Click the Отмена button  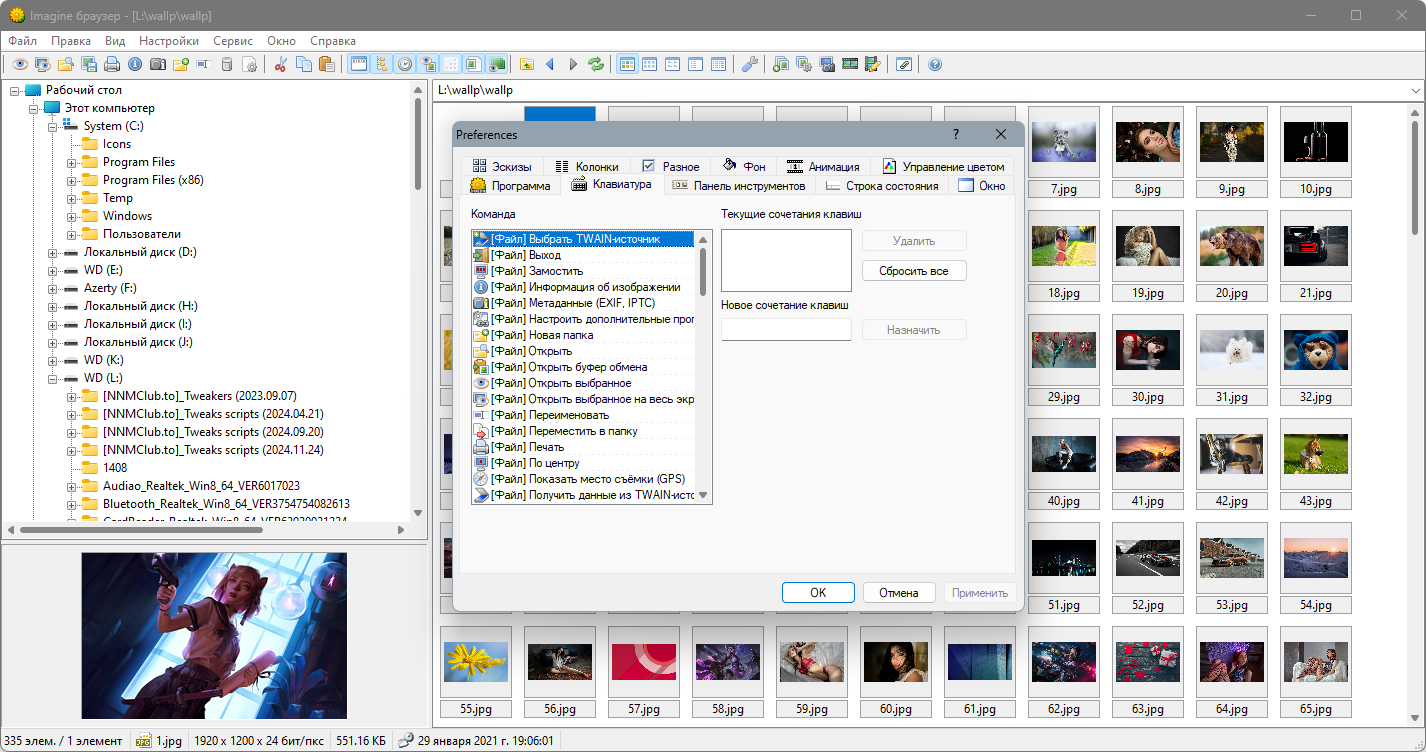point(898,593)
